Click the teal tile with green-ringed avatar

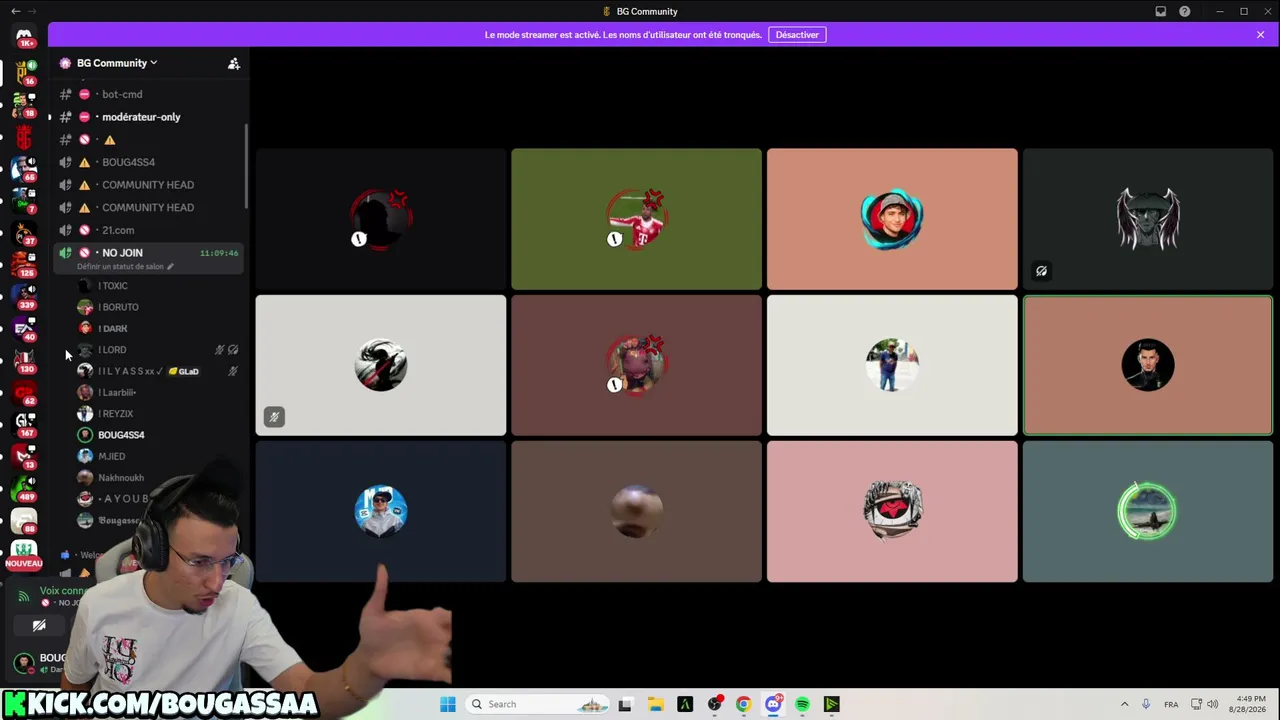(x=1148, y=511)
